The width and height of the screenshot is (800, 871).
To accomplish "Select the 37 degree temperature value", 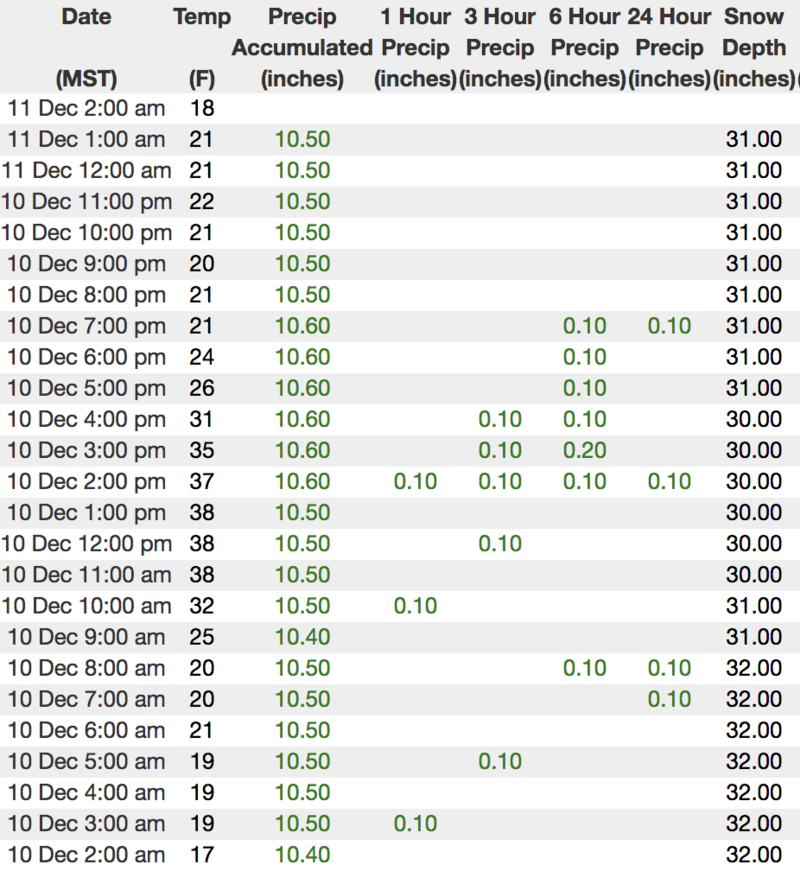I will pos(201,481).
